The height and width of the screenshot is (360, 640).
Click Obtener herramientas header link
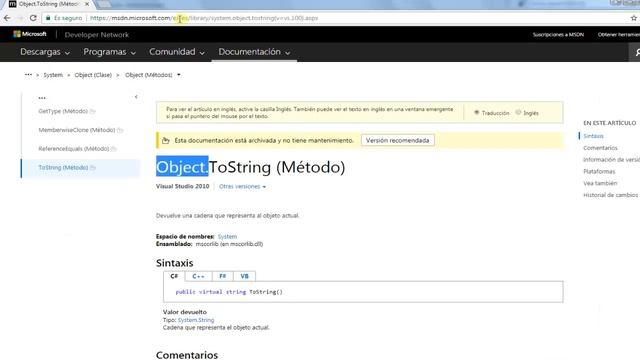[619, 35]
